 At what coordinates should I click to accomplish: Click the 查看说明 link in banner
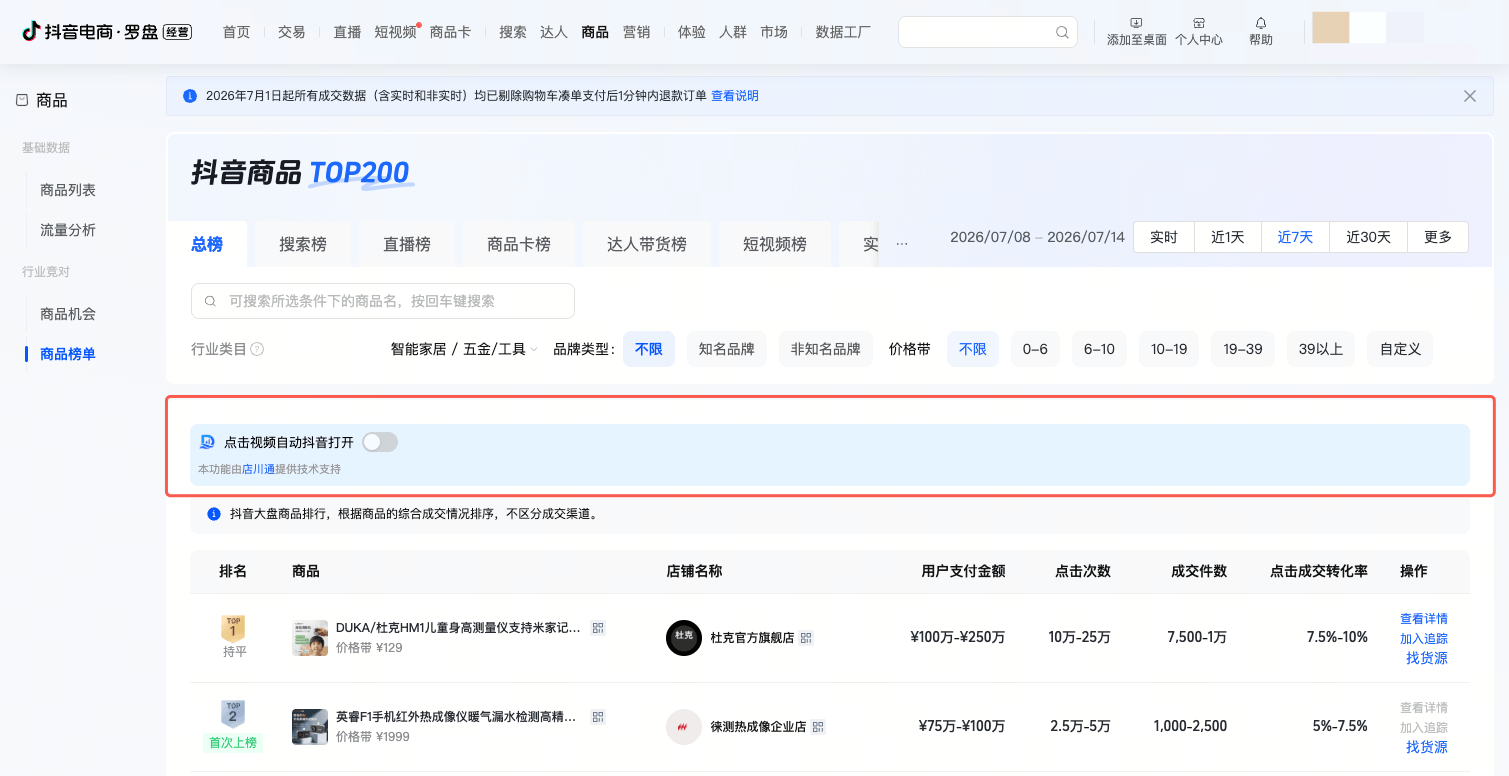735,96
